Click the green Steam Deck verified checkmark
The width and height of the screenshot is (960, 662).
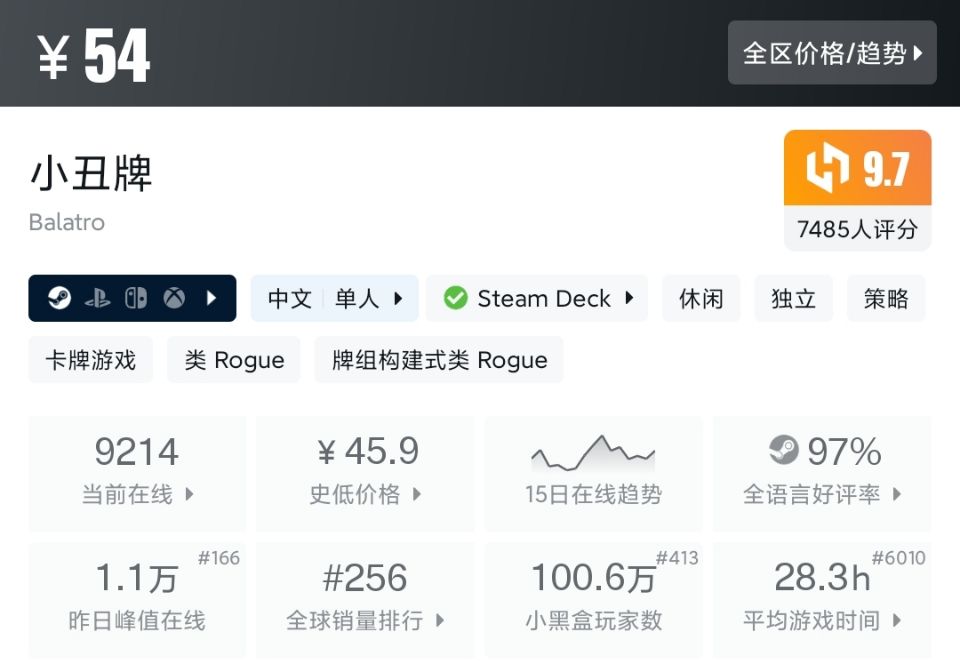pyautogui.click(x=456, y=298)
